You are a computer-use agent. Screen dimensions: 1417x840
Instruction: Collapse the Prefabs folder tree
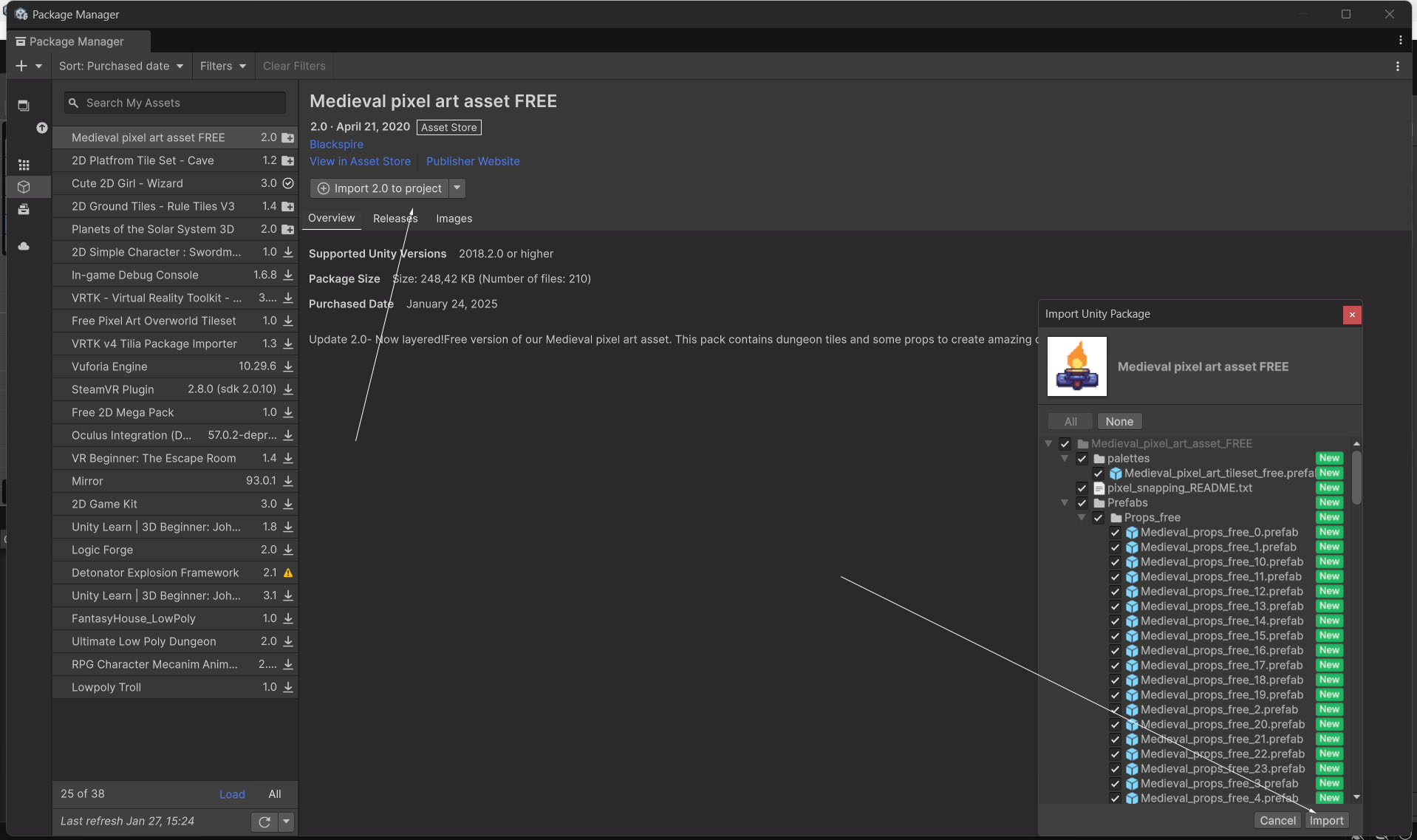pyautogui.click(x=1065, y=503)
